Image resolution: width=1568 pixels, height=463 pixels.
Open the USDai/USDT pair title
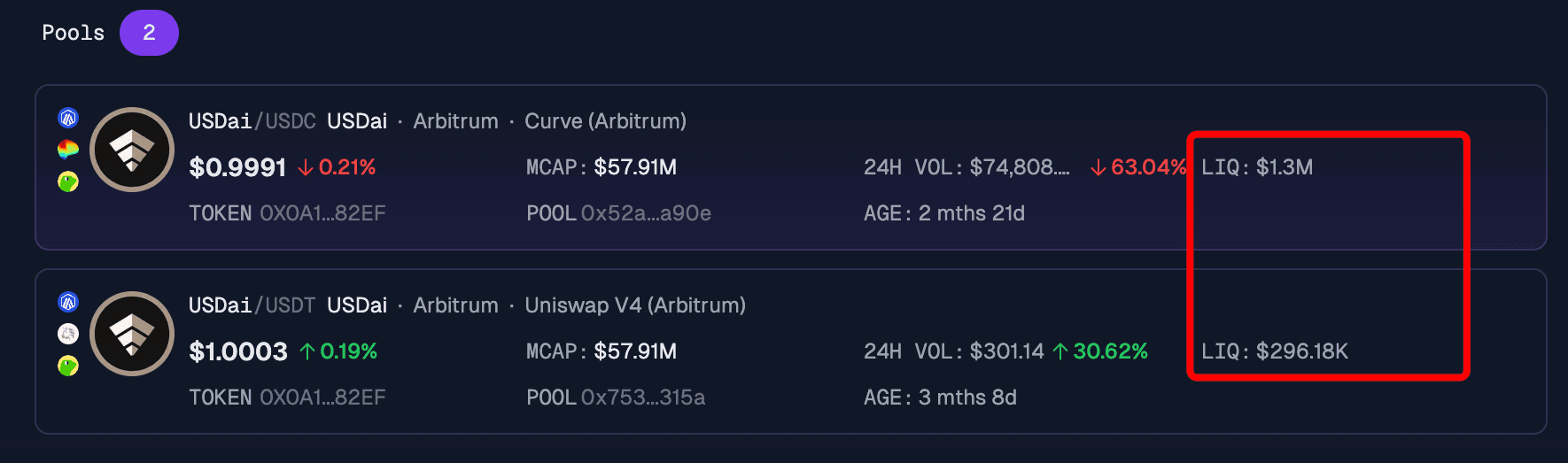[x=252, y=305]
